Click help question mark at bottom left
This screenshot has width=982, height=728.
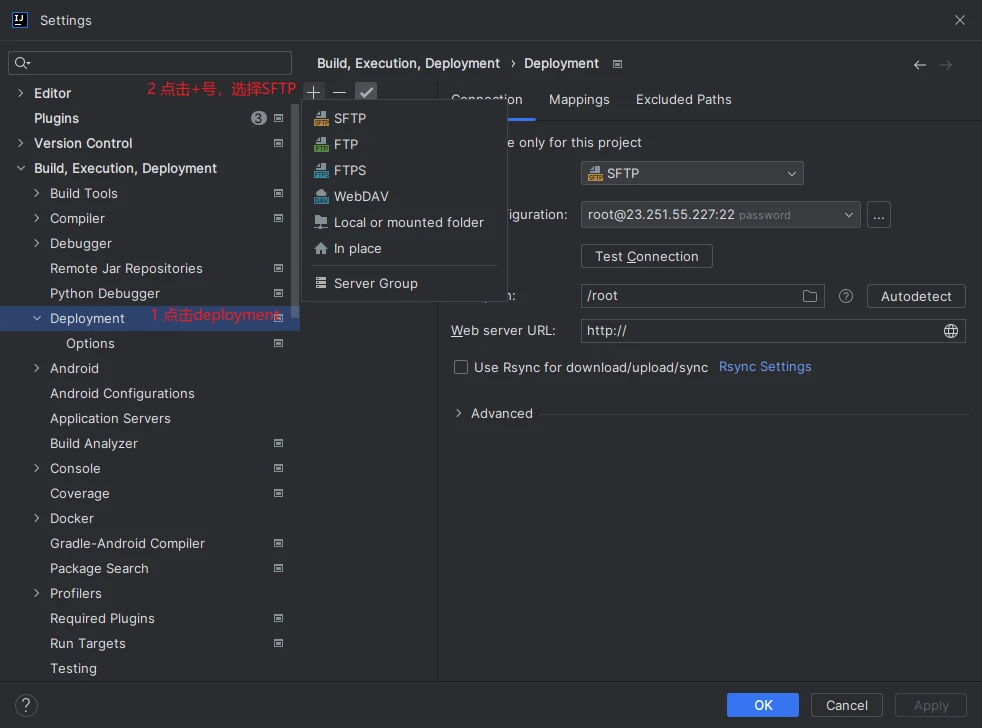point(26,705)
